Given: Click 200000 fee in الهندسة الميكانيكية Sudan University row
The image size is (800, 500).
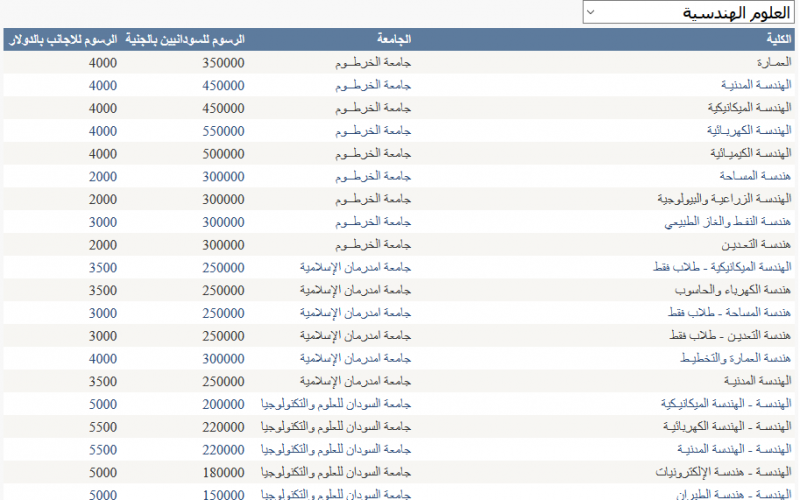Looking at the screenshot, I should click(x=223, y=405).
